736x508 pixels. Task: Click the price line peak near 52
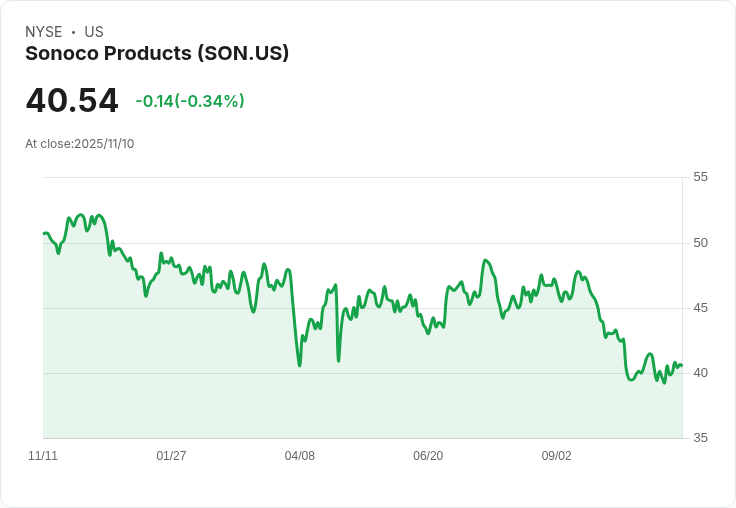(x=81, y=215)
